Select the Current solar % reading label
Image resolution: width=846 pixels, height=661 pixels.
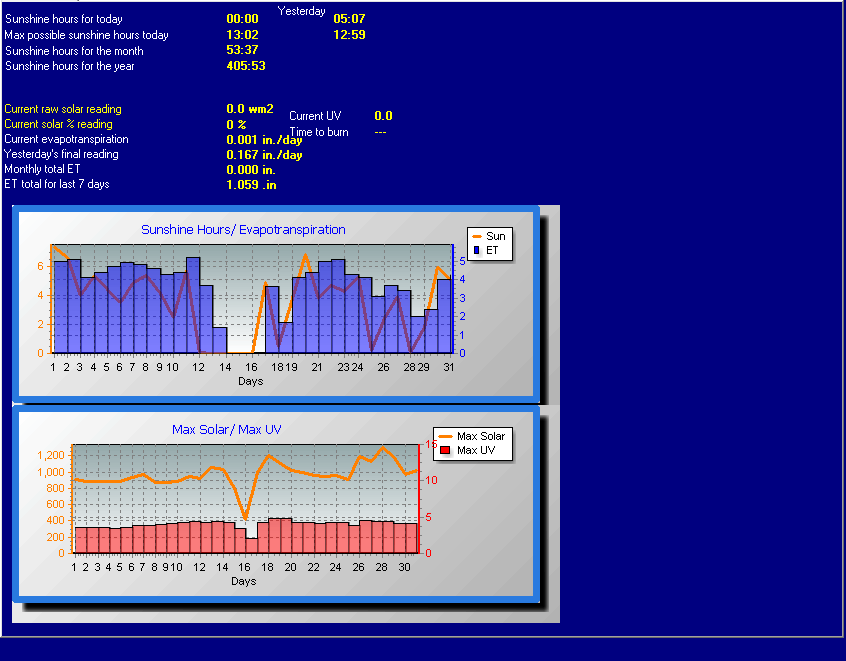coord(58,124)
